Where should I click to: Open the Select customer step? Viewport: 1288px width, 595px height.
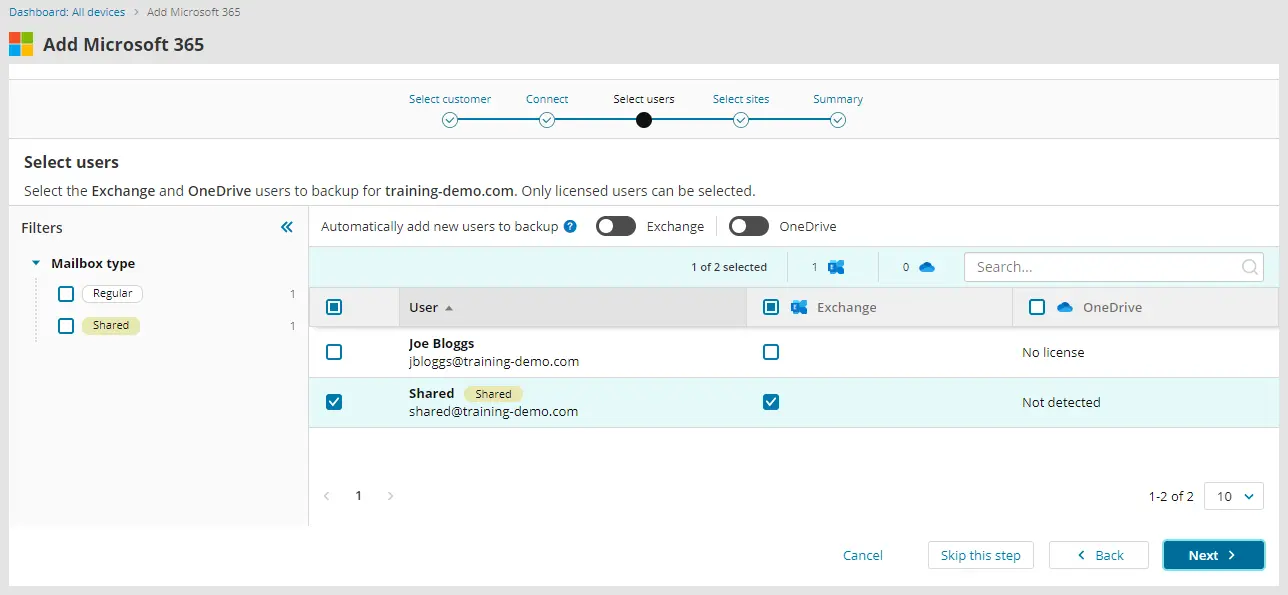click(x=450, y=99)
